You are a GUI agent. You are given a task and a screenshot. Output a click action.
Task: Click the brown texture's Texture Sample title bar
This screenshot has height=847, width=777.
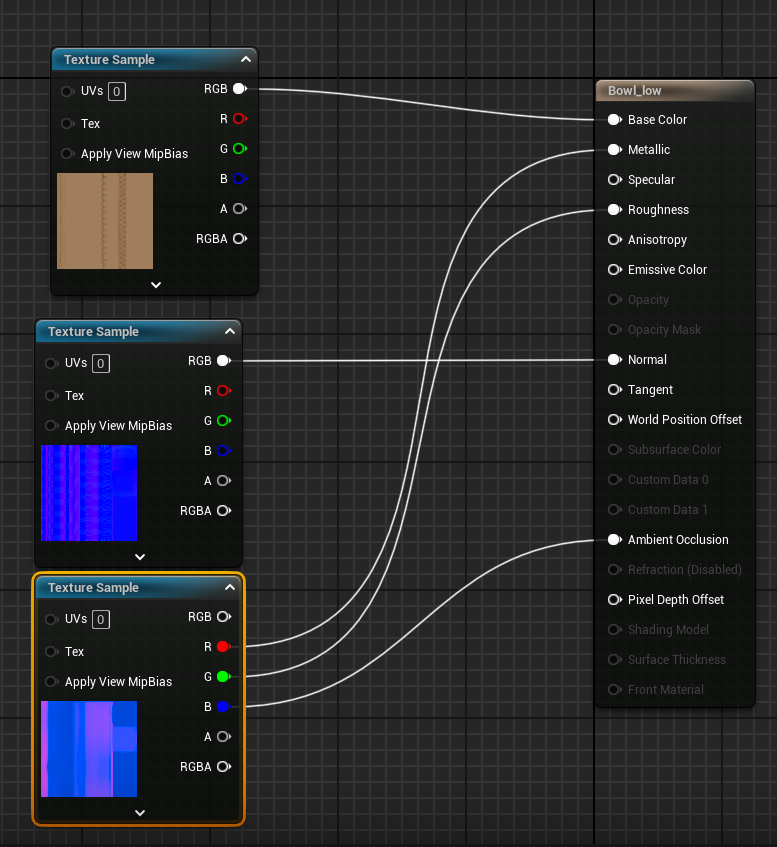point(155,59)
